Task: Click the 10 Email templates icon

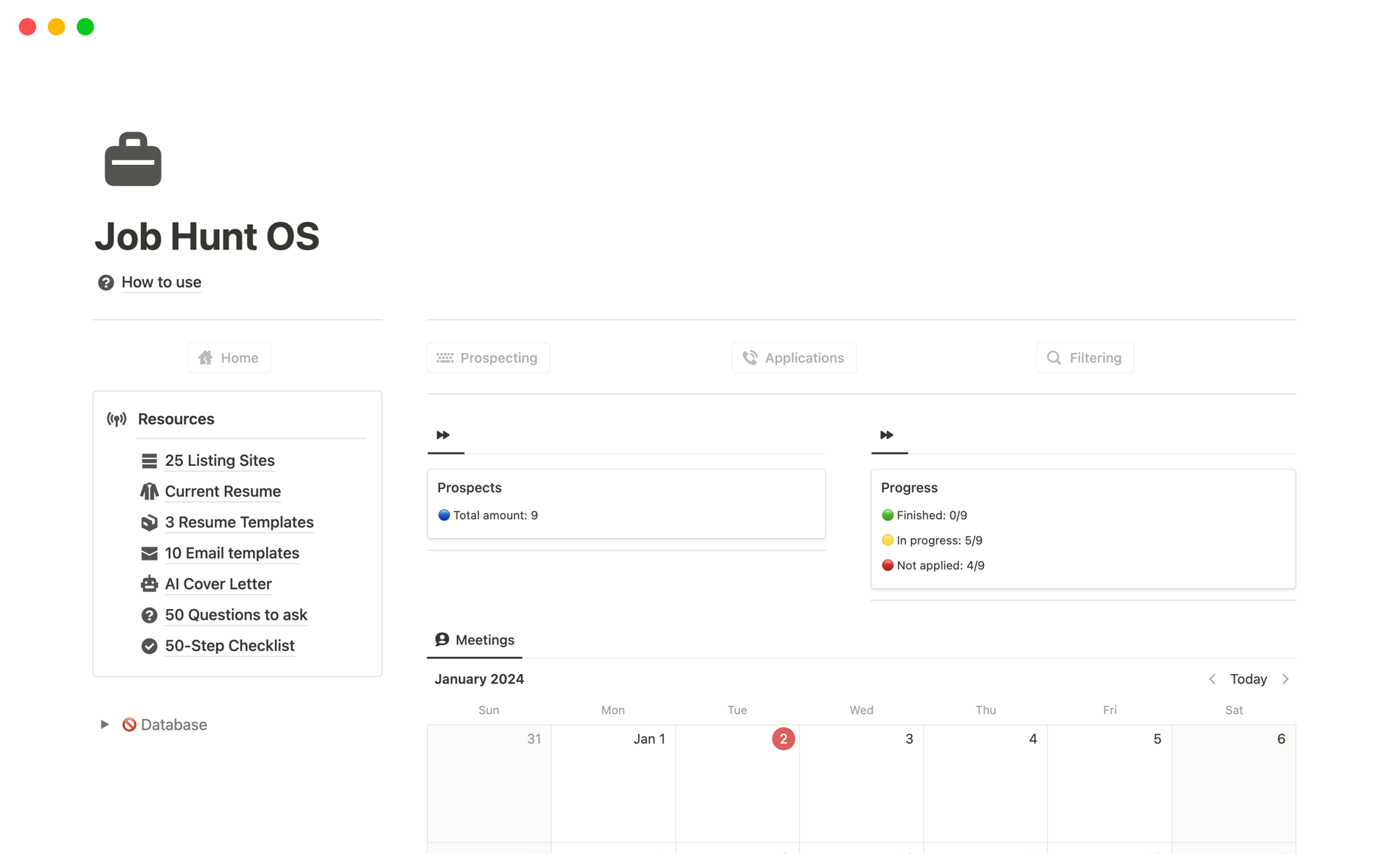Action: (148, 552)
